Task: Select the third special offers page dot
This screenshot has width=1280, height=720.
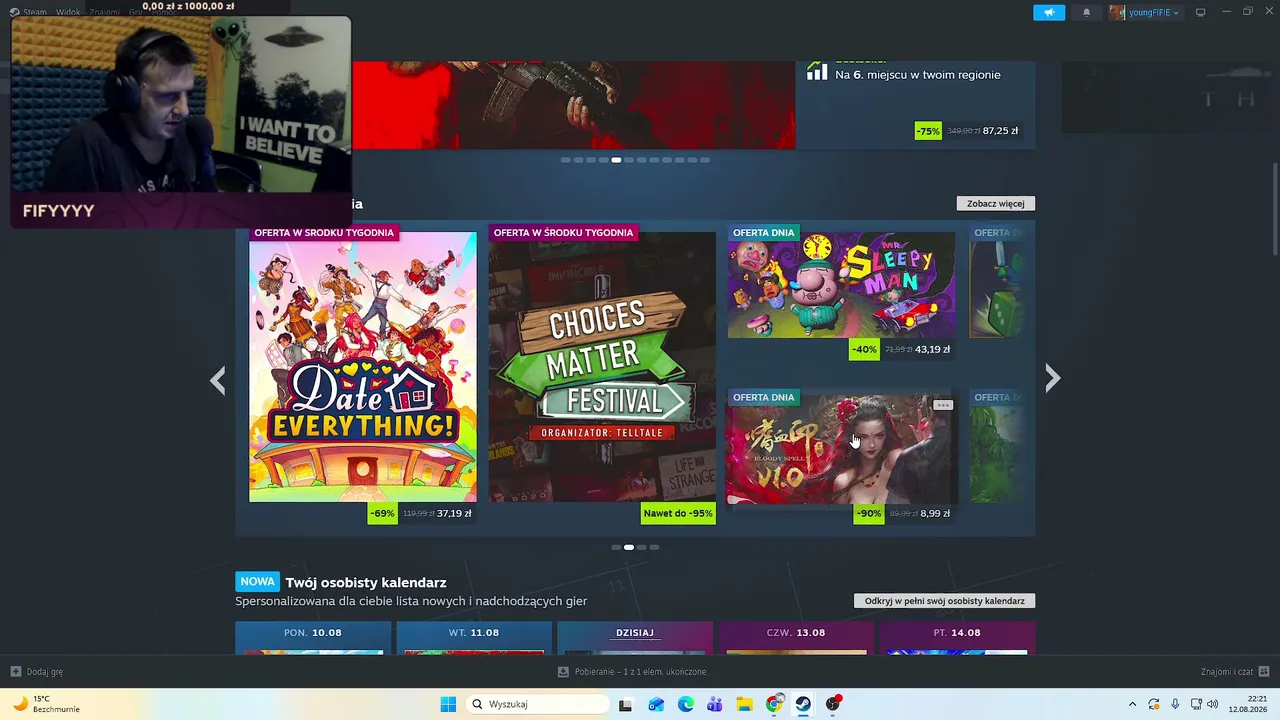Action: pos(641,547)
